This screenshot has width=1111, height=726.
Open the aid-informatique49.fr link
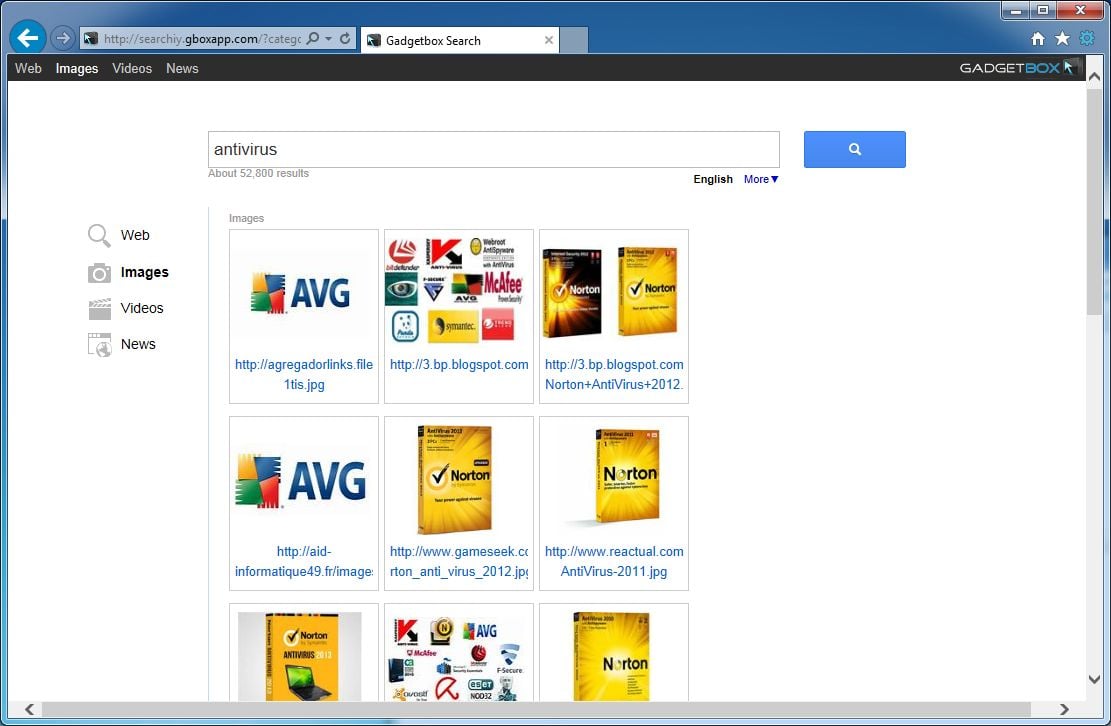(x=304, y=561)
